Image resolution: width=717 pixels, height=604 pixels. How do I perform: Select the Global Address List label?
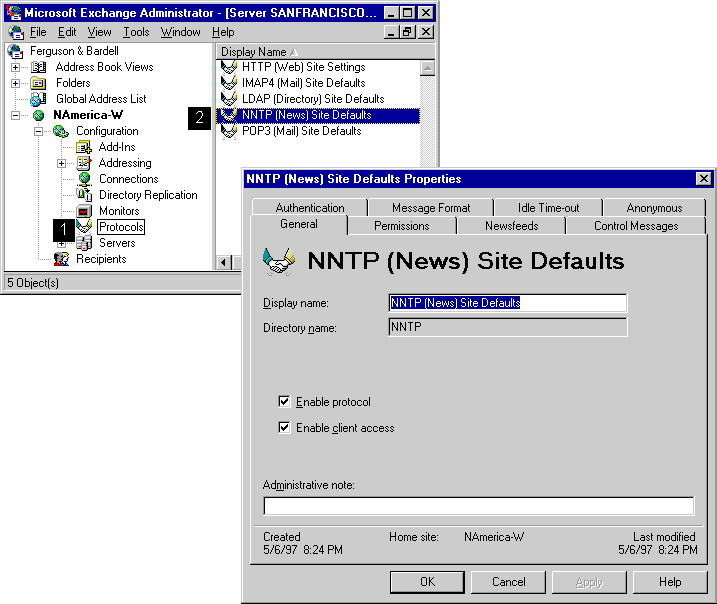(101, 99)
